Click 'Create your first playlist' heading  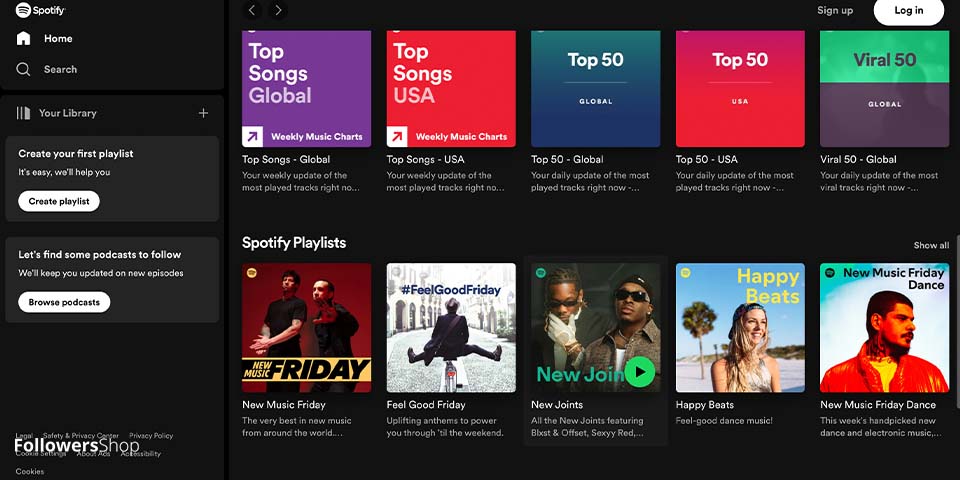[76, 154]
